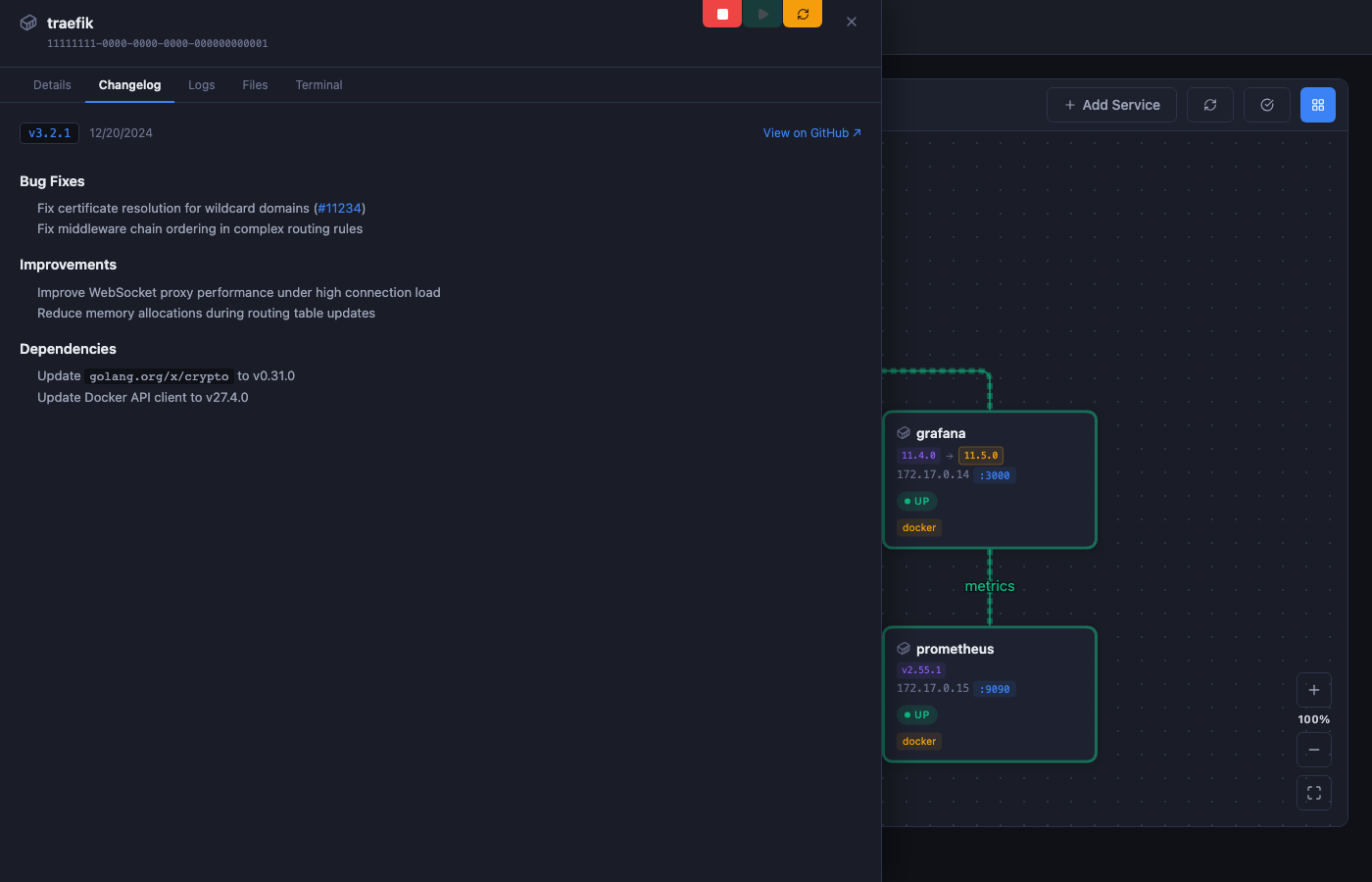Click the fit-to-screen icon

click(1314, 793)
